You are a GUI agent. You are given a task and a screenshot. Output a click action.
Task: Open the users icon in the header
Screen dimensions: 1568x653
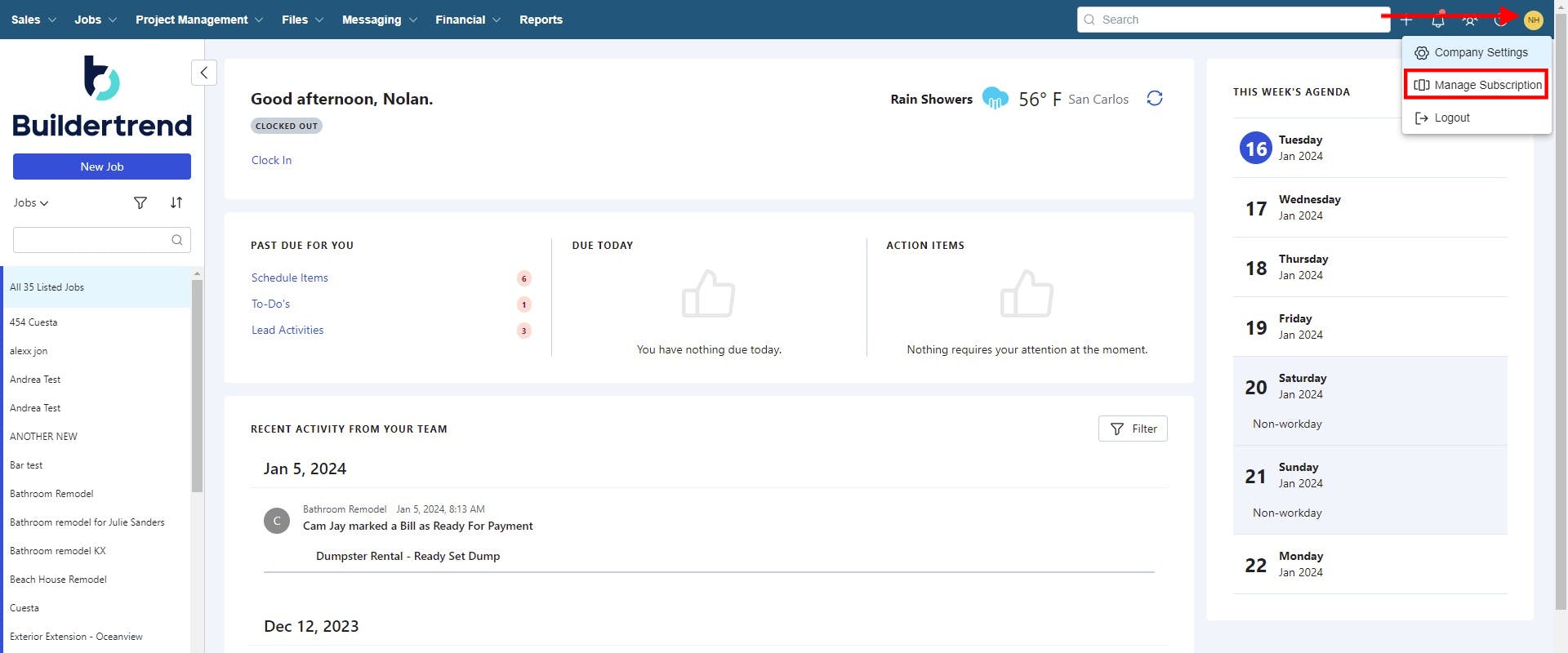[x=1470, y=20]
